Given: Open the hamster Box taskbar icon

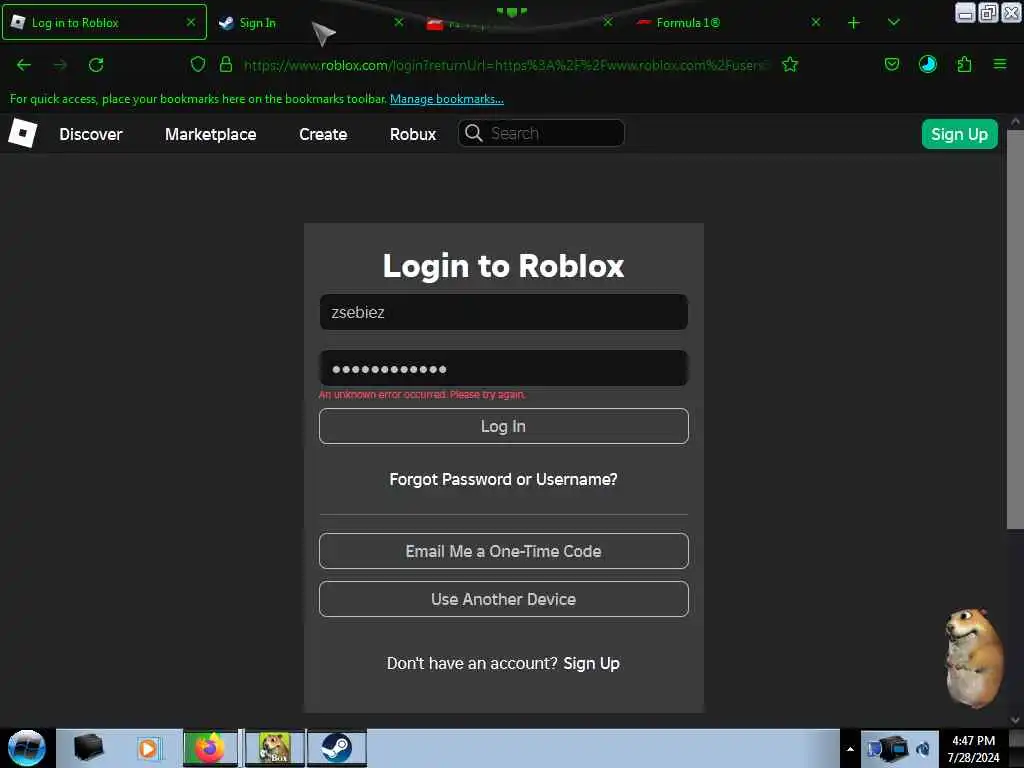Looking at the screenshot, I should click(x=275, y=748).
